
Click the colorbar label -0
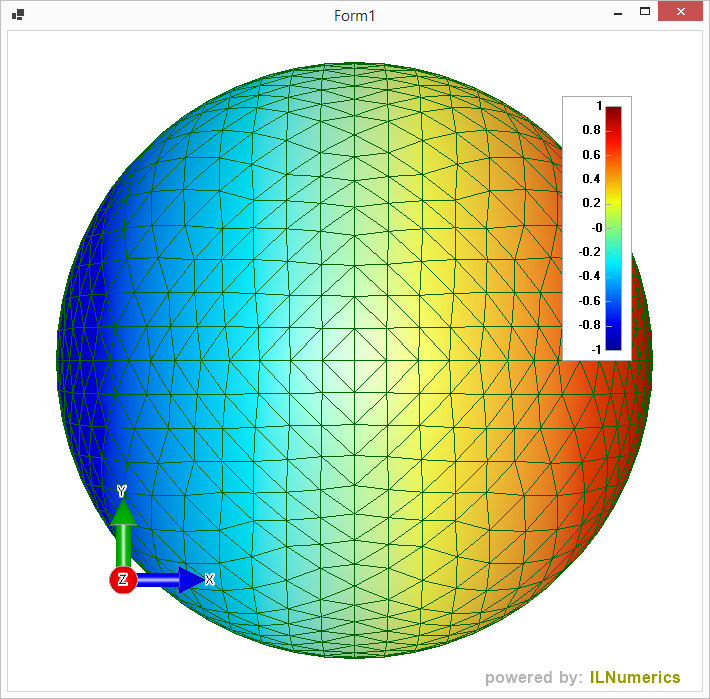[597, 228]
